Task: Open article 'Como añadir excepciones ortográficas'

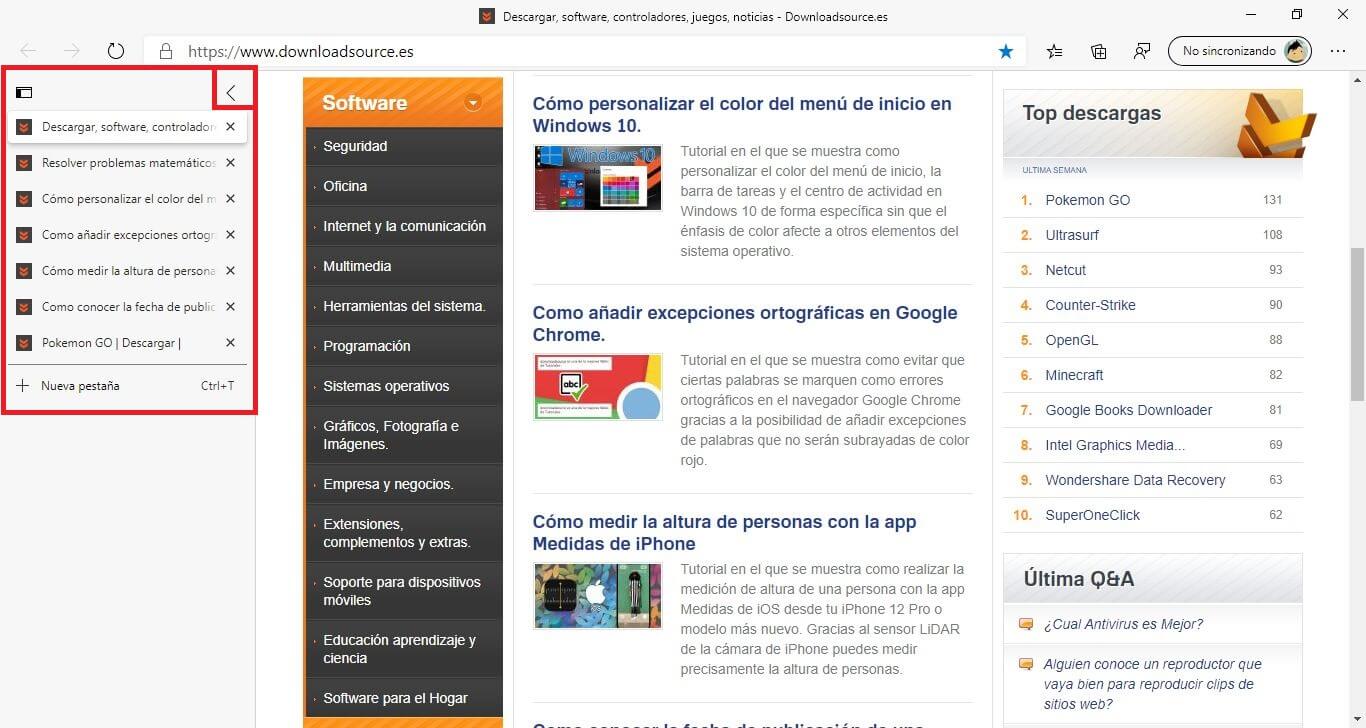Action: pos(745,323)
